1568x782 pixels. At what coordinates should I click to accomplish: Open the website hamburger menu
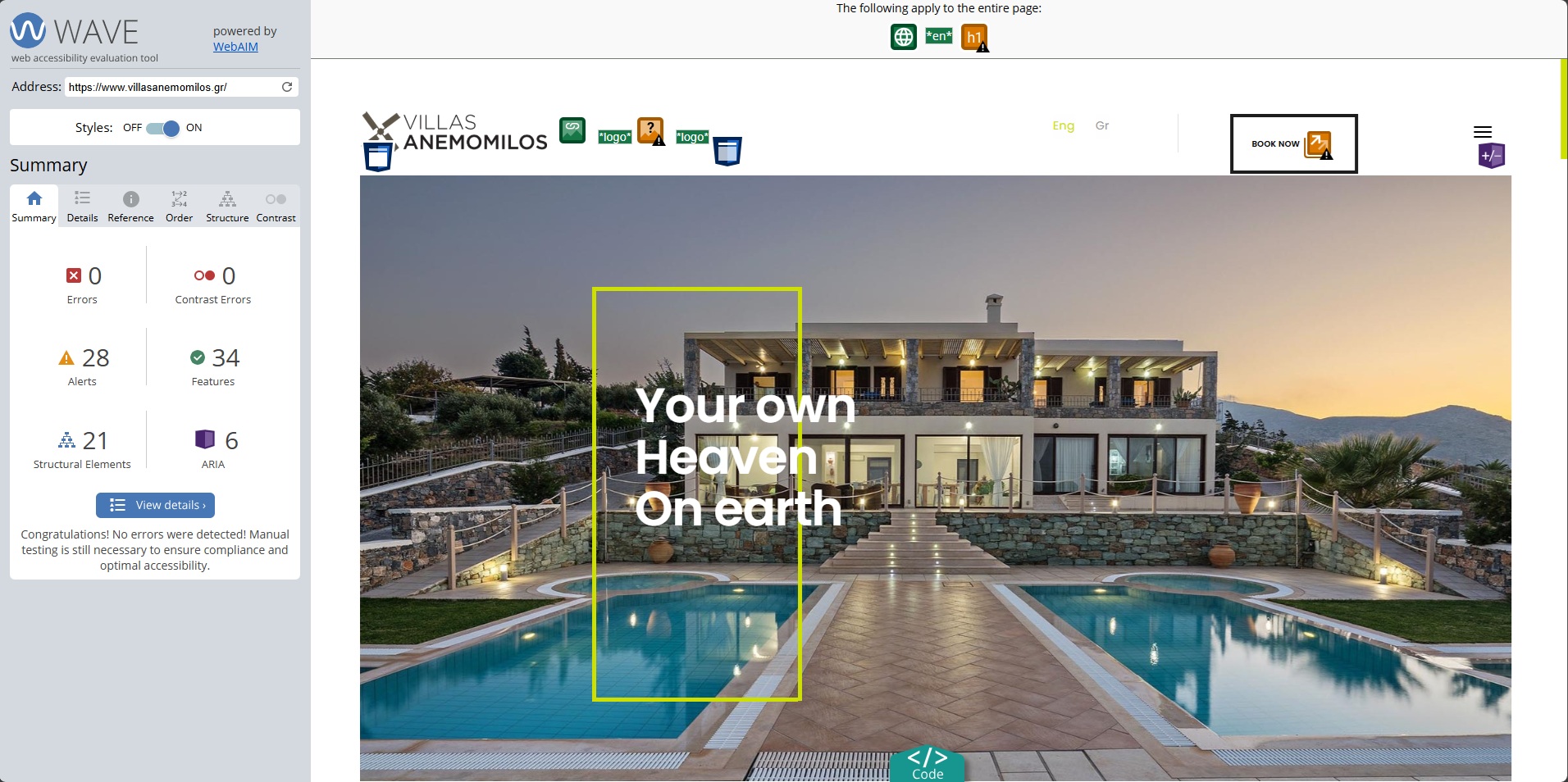[x=1483, y=132]
